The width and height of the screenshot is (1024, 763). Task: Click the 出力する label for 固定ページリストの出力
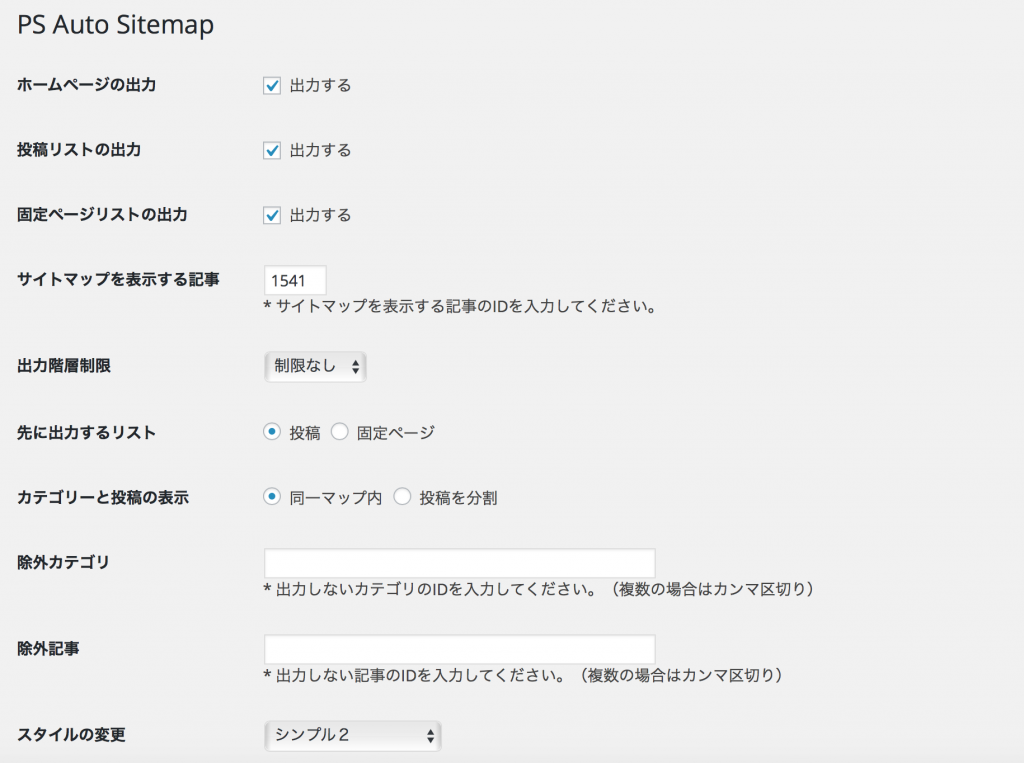(320, 215)
